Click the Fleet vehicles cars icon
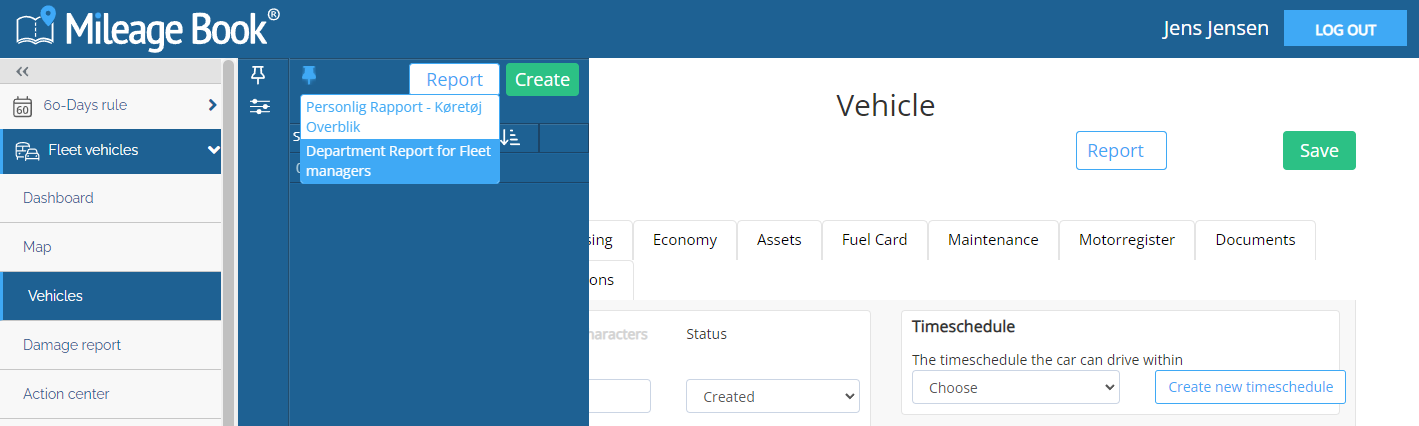The height and width of the screenshot is (426, 1419). click(27, 151)
